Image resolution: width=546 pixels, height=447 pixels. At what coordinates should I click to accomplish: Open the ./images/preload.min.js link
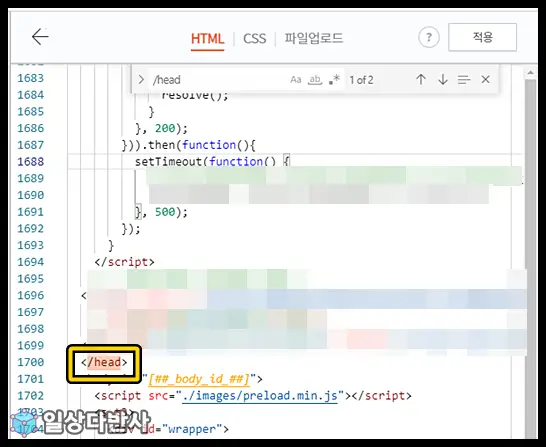(x=260, y=396)
